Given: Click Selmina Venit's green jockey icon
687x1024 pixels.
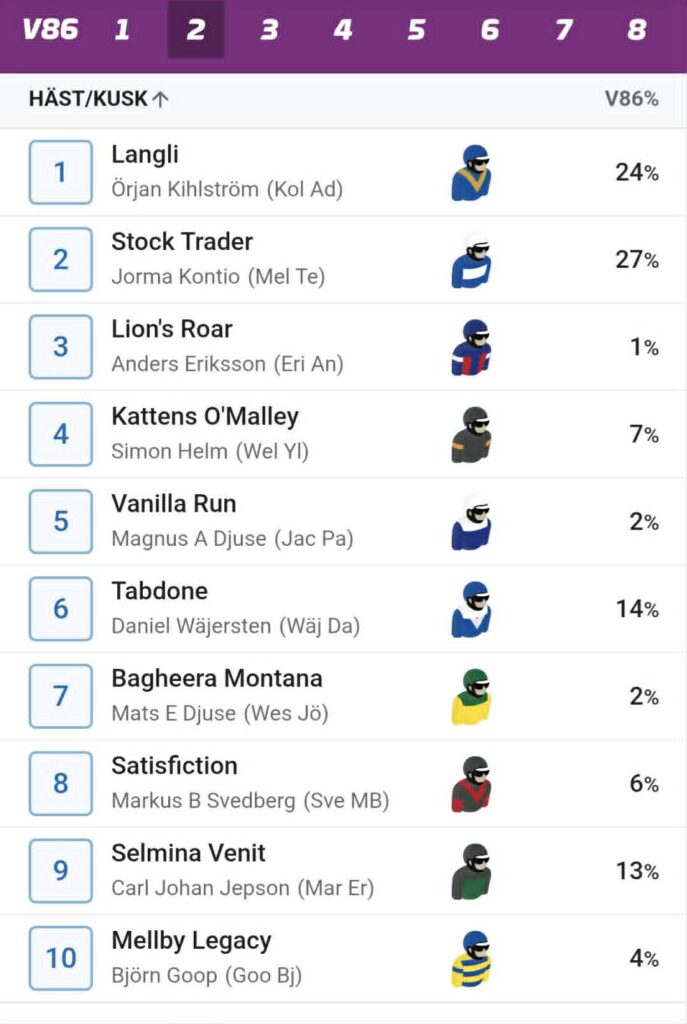Looking at the screenshot, I should [x=471, y=871].
